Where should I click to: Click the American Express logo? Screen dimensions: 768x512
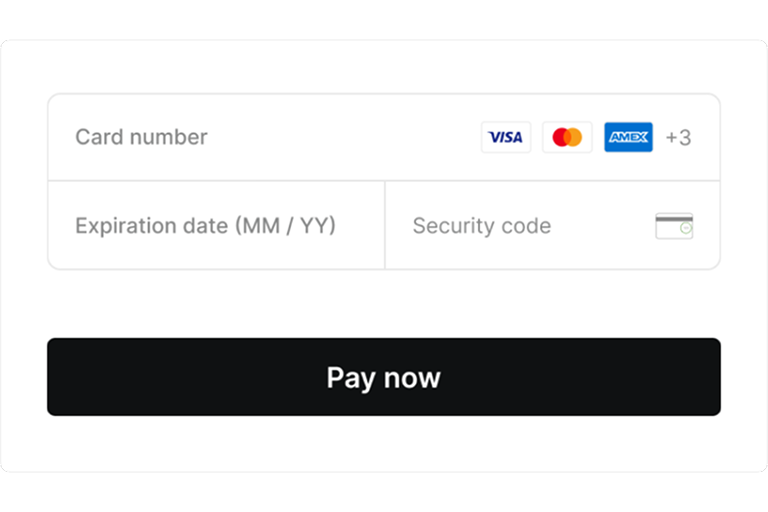628,137
